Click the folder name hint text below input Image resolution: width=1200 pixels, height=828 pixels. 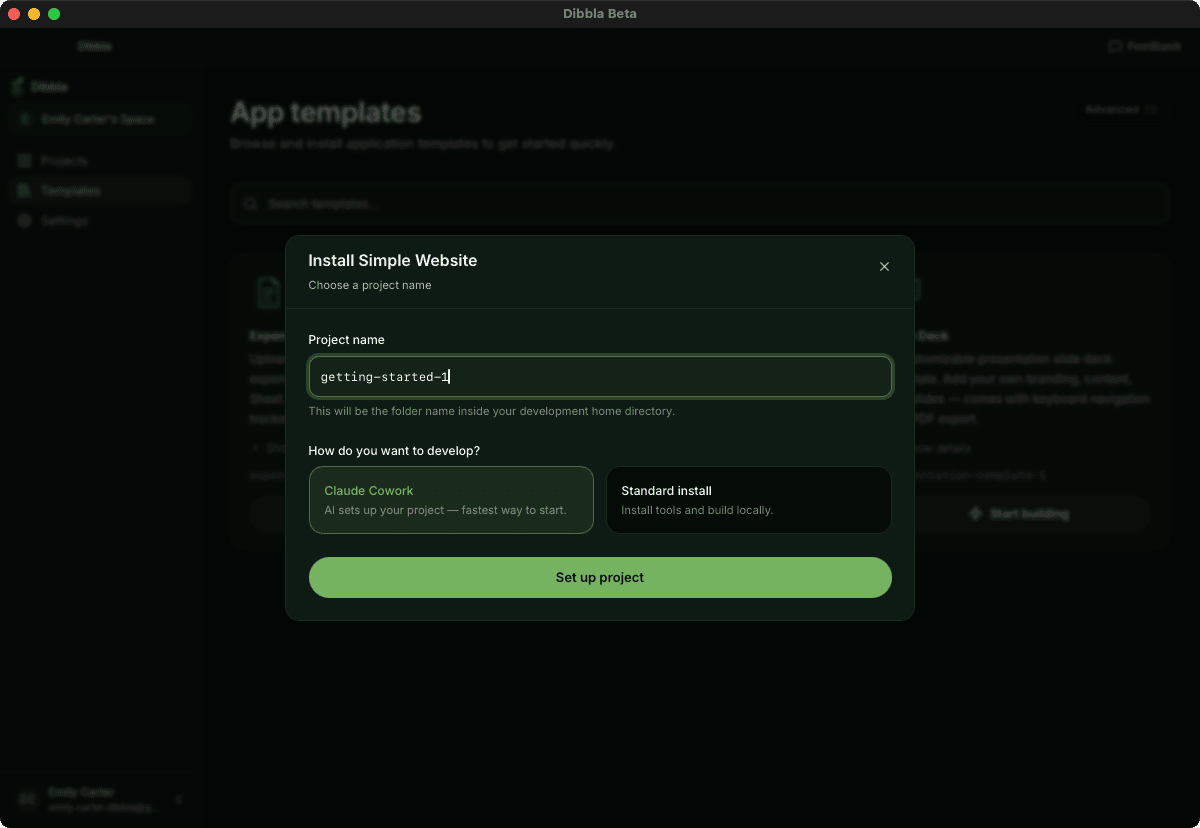491,411
